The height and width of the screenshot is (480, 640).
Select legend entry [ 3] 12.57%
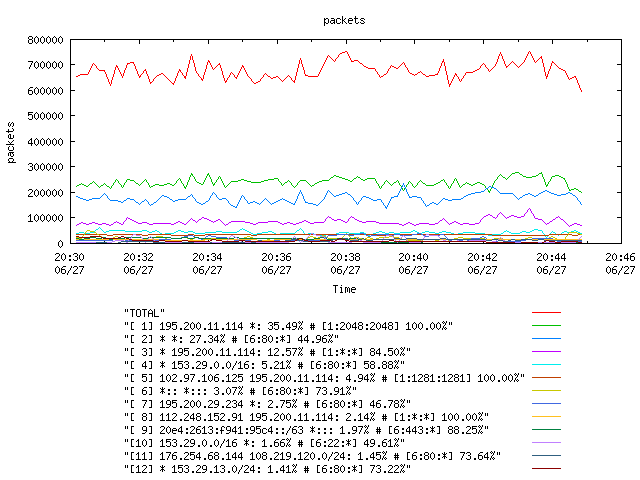[267, 352]
